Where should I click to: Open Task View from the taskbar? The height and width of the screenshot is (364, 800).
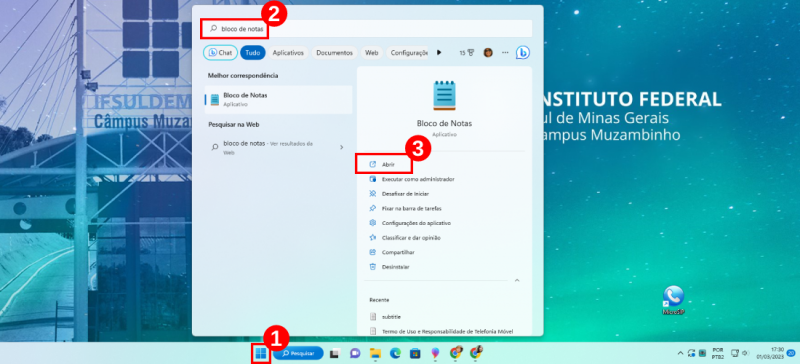335,353
